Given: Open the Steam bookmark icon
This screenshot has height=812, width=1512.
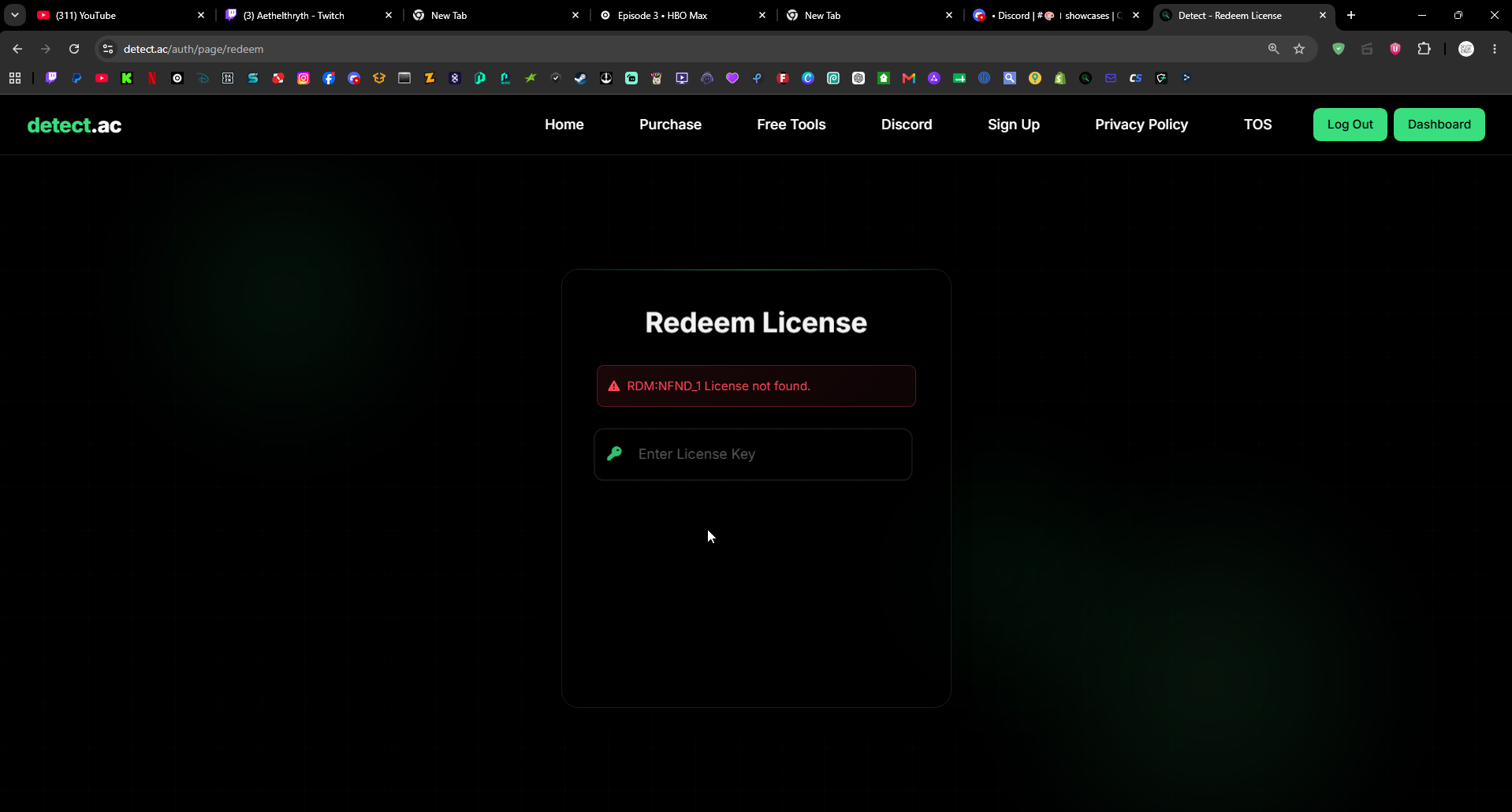Looking at the screenshot, I should [x=581, y=78].
